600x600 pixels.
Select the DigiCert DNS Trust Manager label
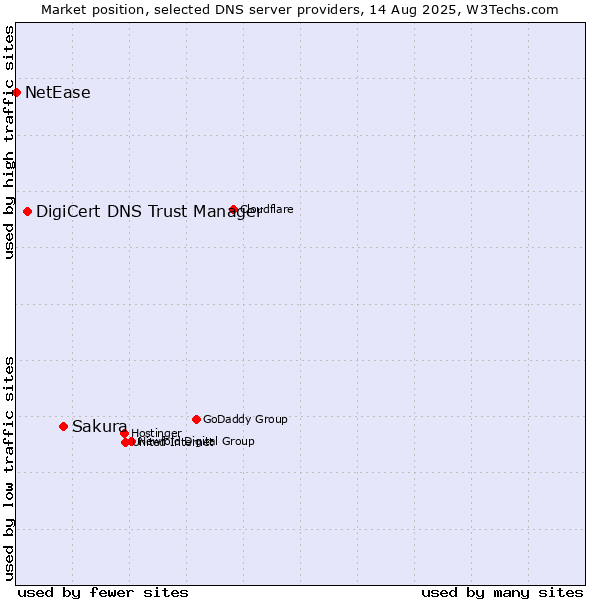click(149, 212)
